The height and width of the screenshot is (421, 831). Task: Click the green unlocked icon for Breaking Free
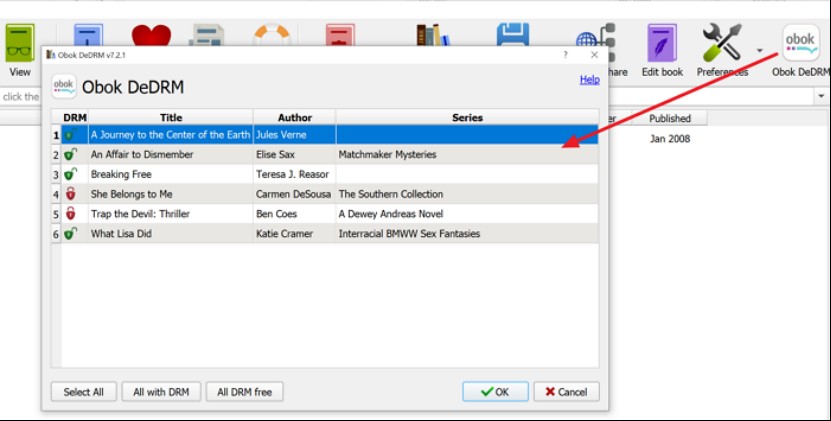pyautogui.click(x=70, y=174)
